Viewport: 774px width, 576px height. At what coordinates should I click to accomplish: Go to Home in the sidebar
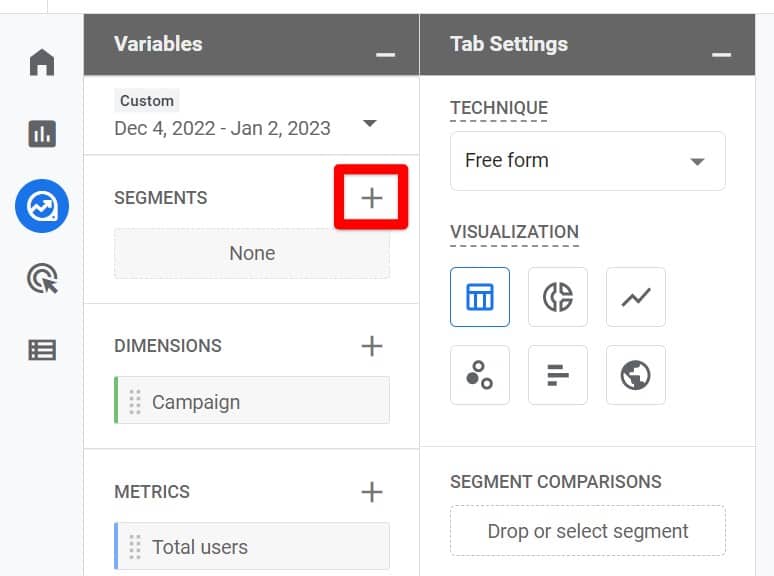tap(42, 62)
